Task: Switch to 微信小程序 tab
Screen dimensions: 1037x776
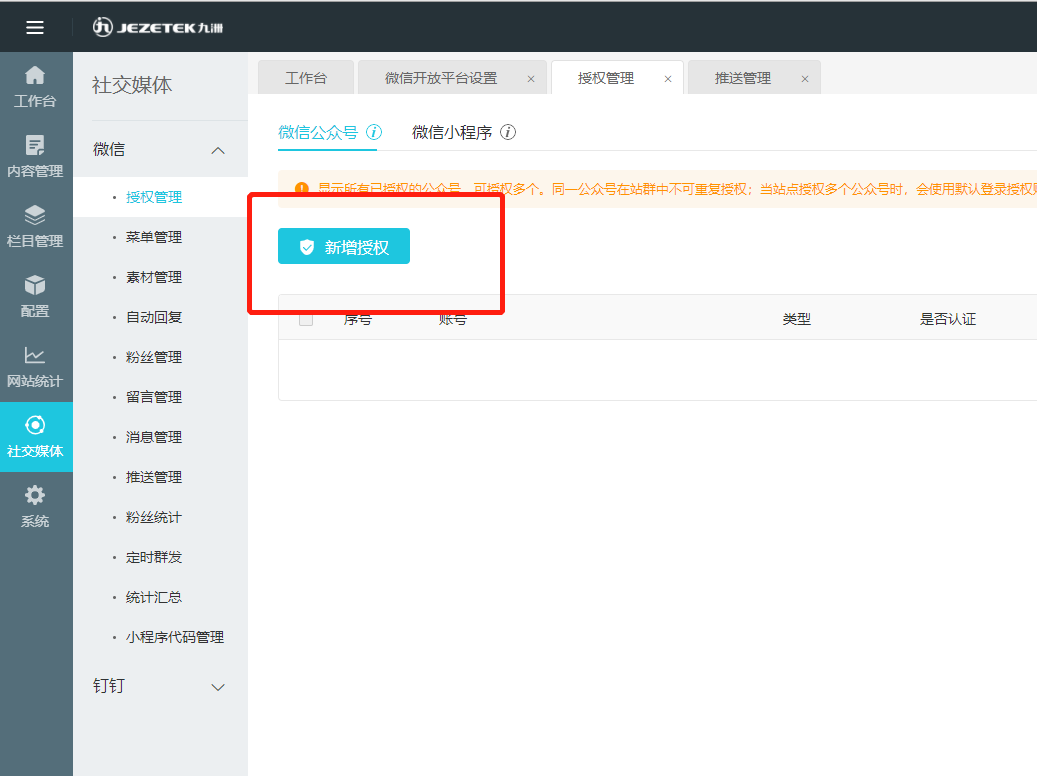Action: pos(452,132)
